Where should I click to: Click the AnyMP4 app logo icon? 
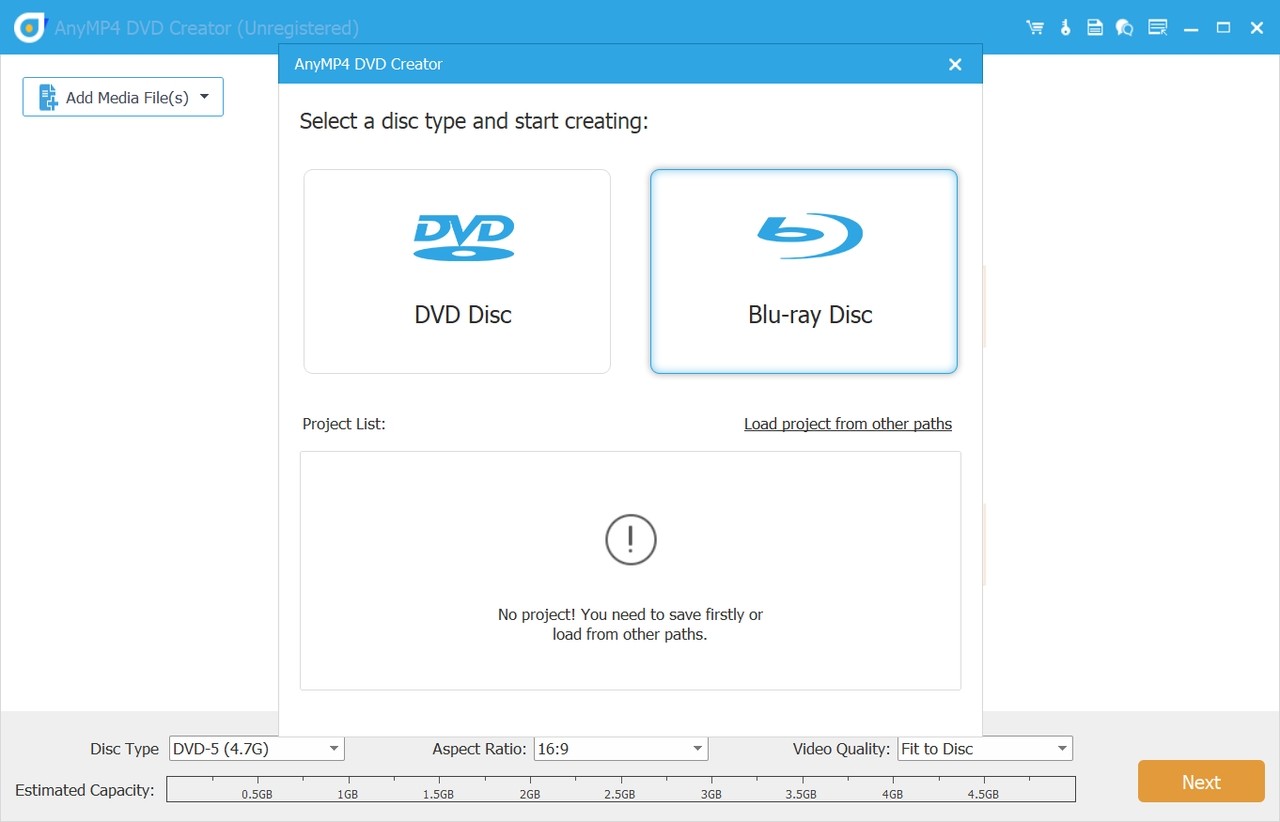(x=29, y=28)
